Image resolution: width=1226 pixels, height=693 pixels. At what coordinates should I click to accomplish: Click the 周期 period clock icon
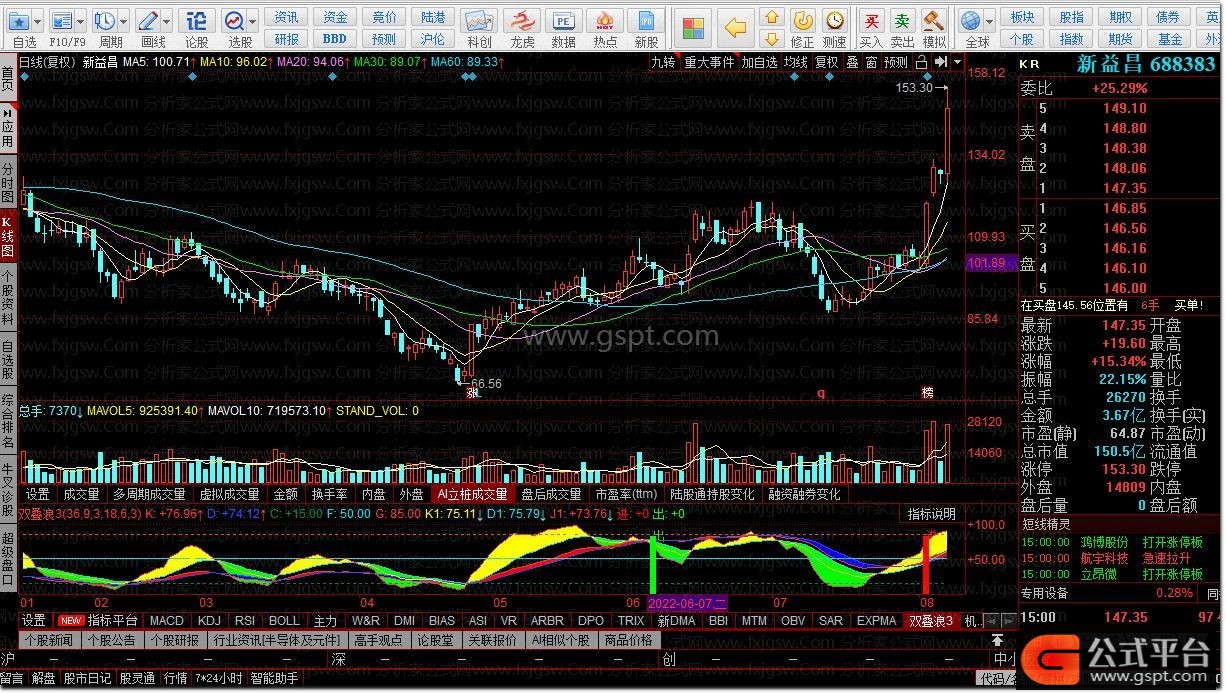[104, 20]
